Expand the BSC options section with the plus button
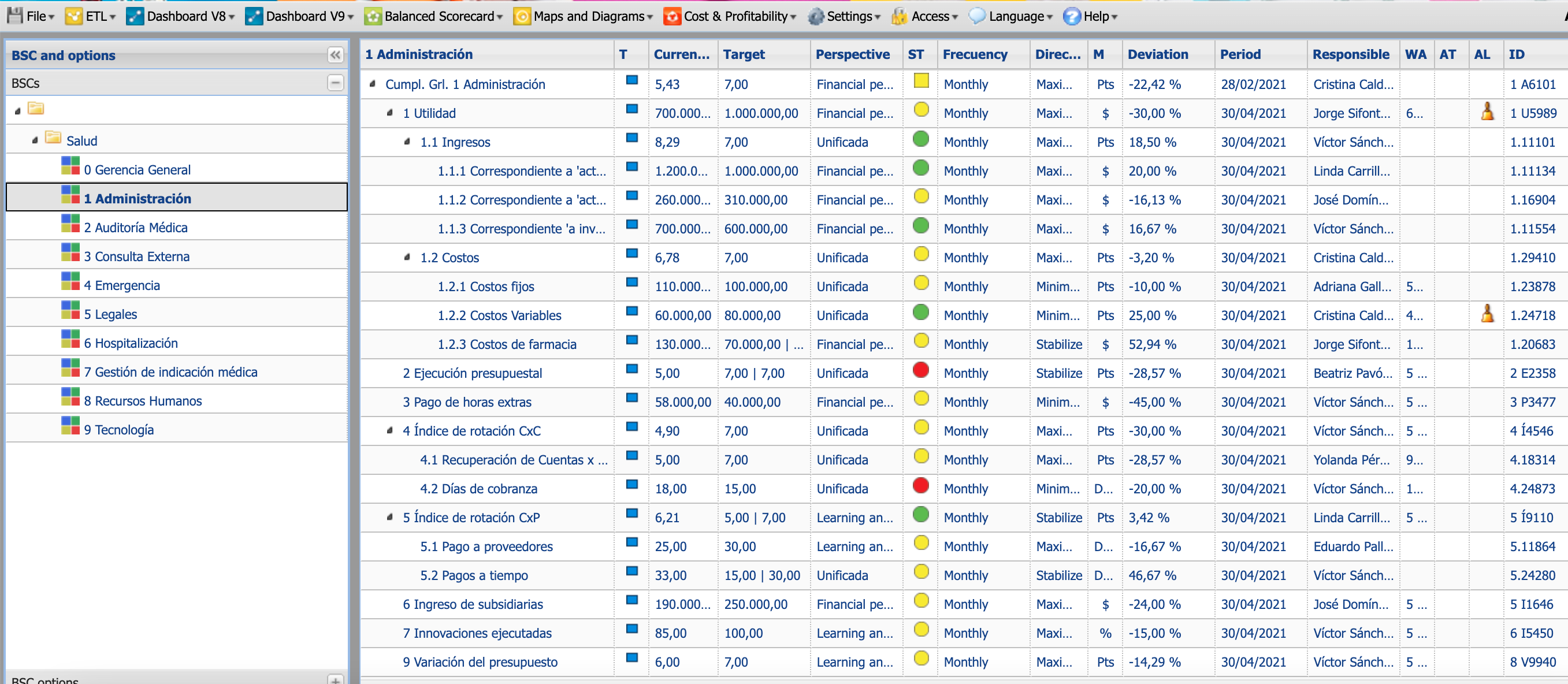Screen dimensions: 1568x684 335,680
